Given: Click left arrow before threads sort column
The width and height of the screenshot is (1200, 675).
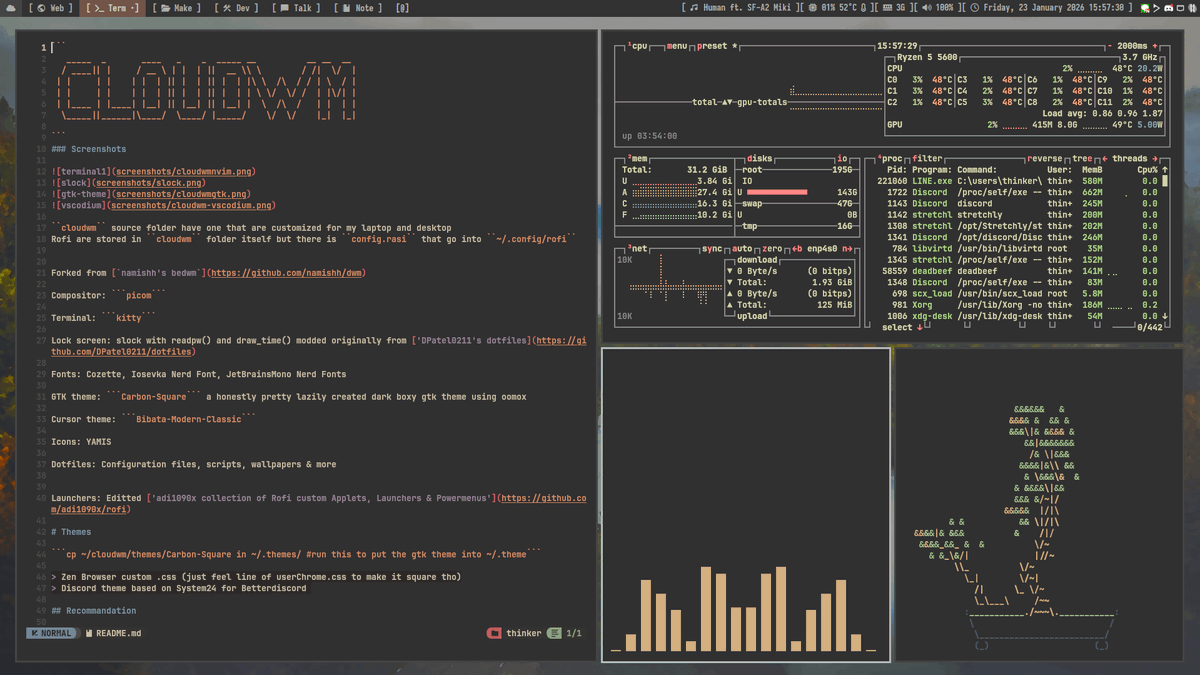Looking at the screenshot, I should click(x=1105, y=159).
